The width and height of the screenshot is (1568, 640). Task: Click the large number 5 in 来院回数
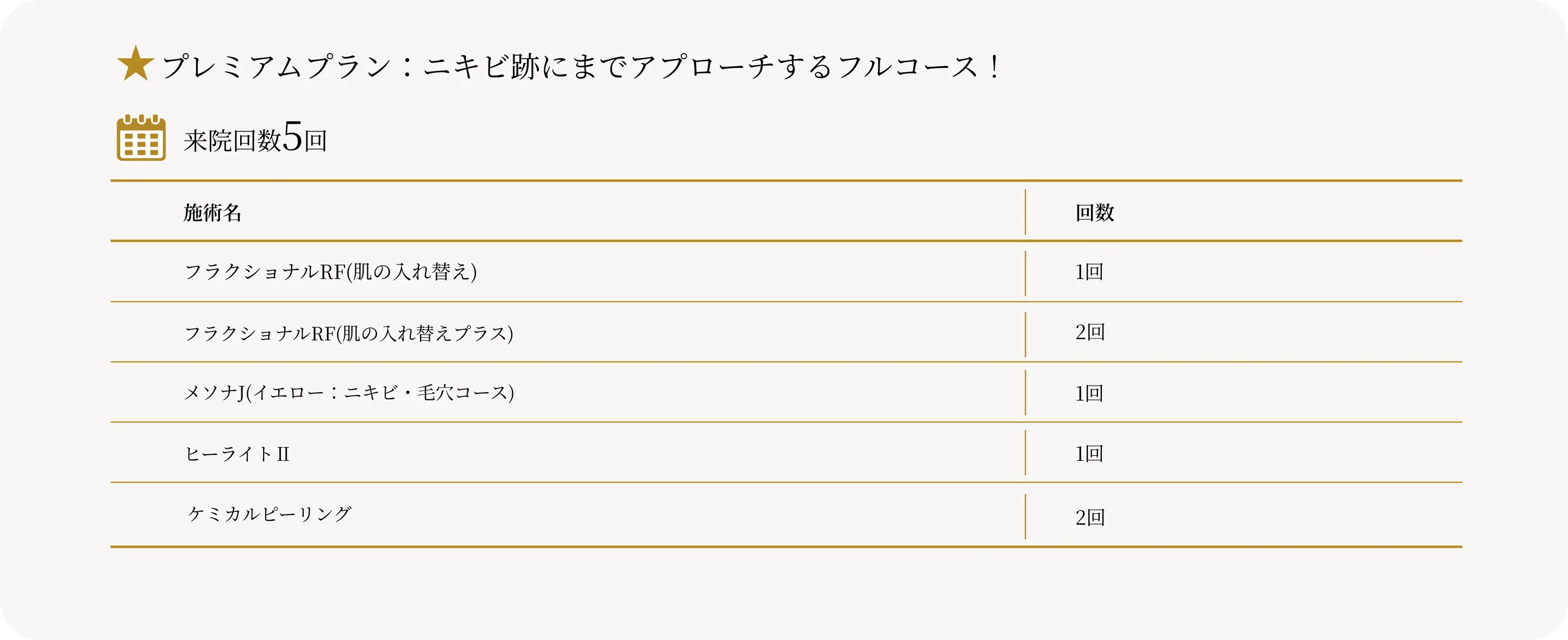point(292,136)
